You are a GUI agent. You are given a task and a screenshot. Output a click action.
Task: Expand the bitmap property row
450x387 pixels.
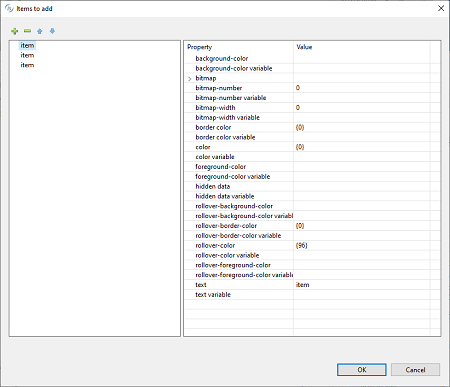(x=190, y=79)
